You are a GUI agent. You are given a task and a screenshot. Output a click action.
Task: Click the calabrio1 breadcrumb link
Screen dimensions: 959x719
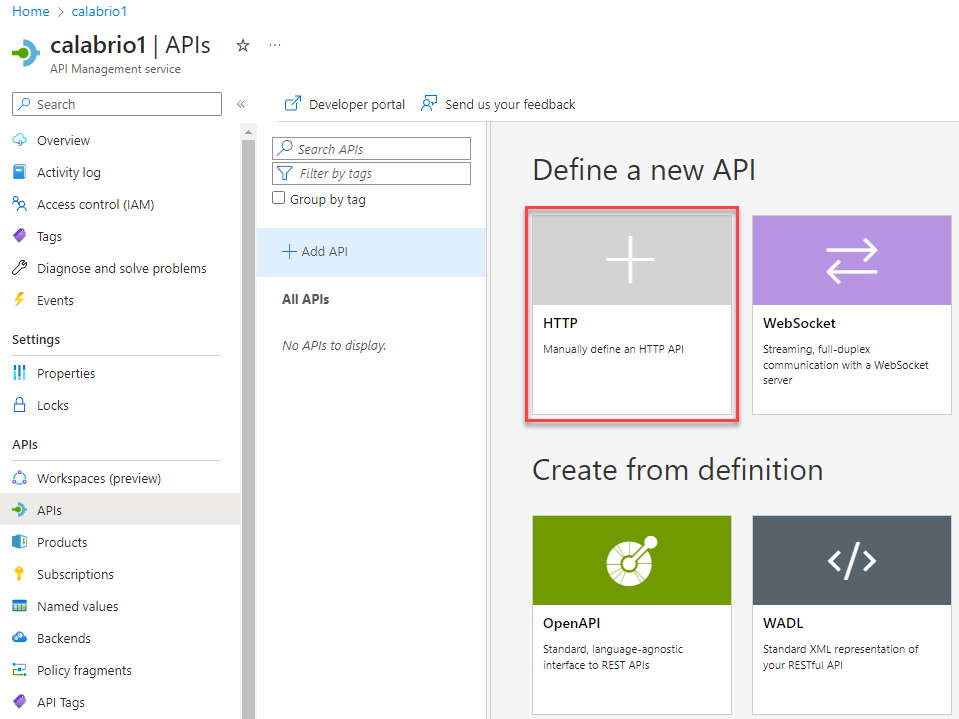99,11
